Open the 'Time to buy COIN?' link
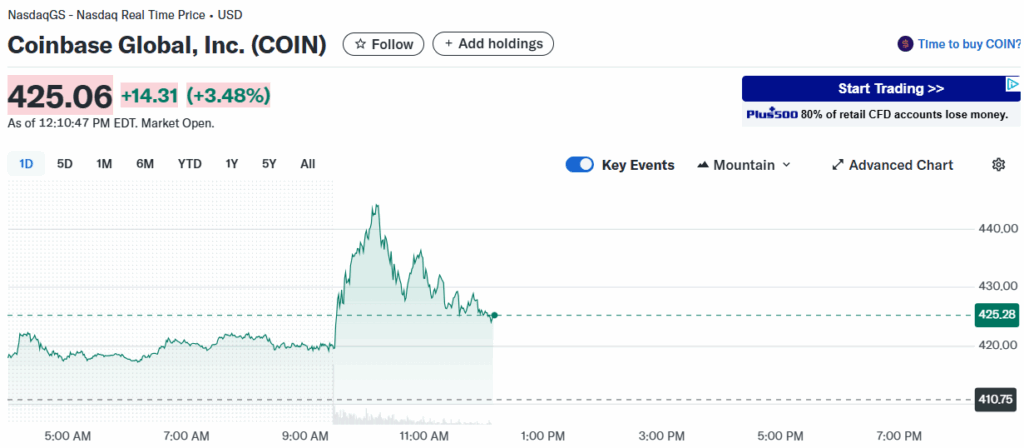 969,44
